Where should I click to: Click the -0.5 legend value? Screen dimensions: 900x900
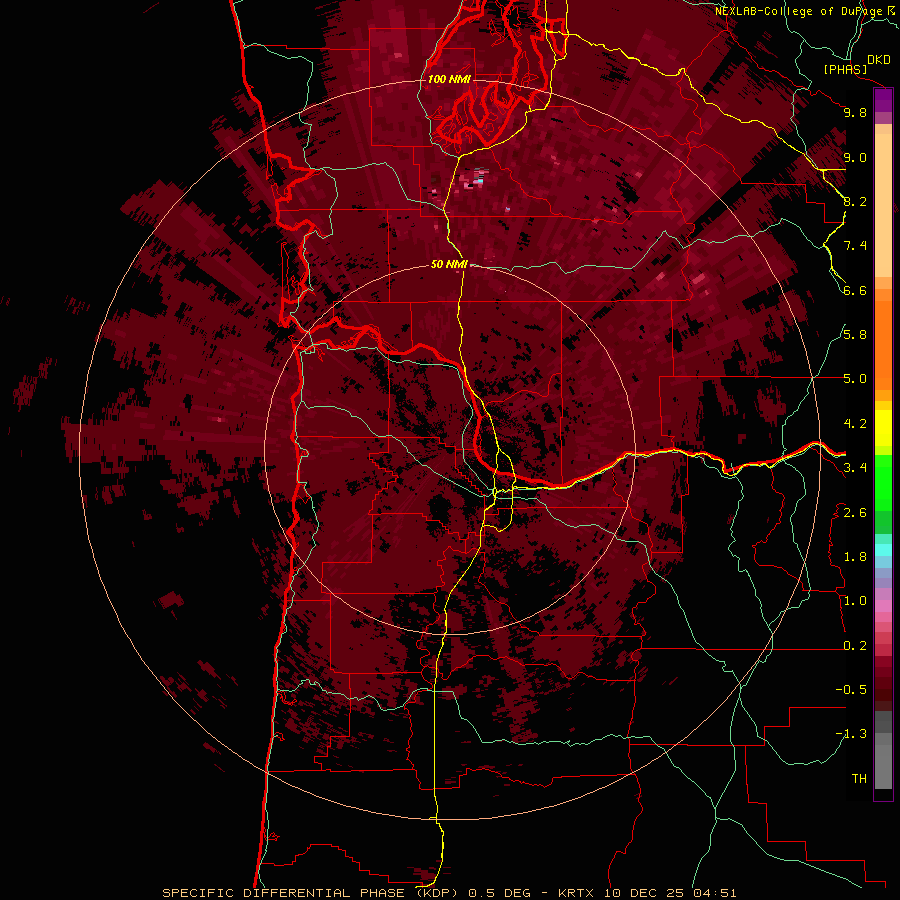[851, 689]
